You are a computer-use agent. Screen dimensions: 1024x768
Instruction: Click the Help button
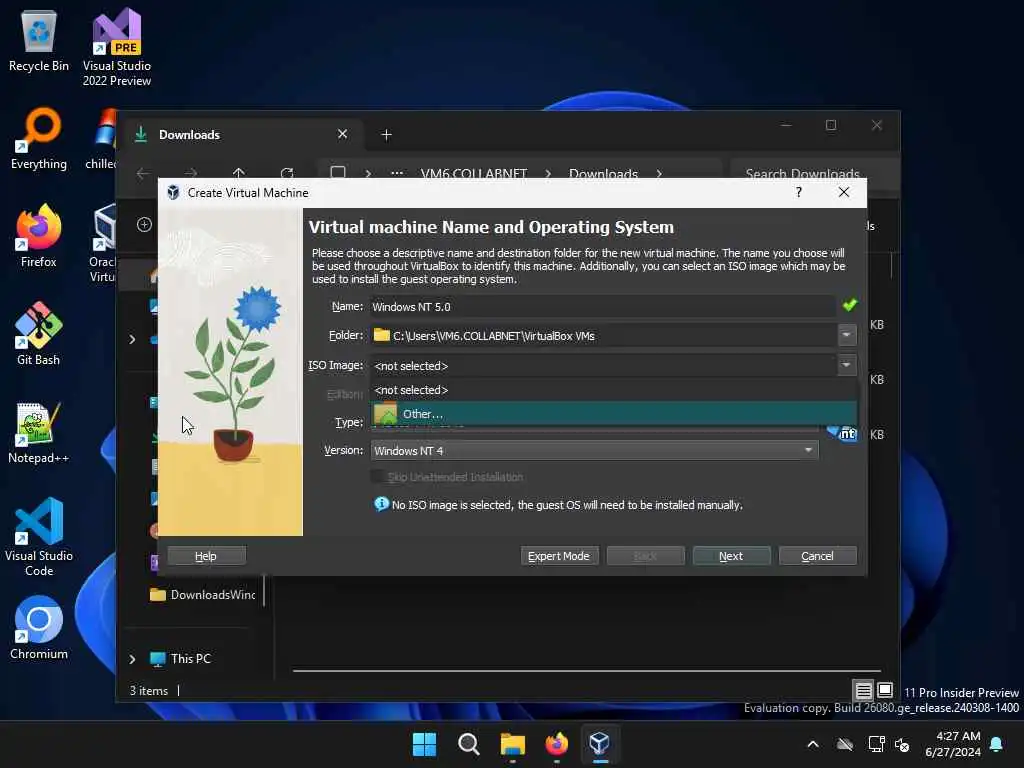(206, 556)
